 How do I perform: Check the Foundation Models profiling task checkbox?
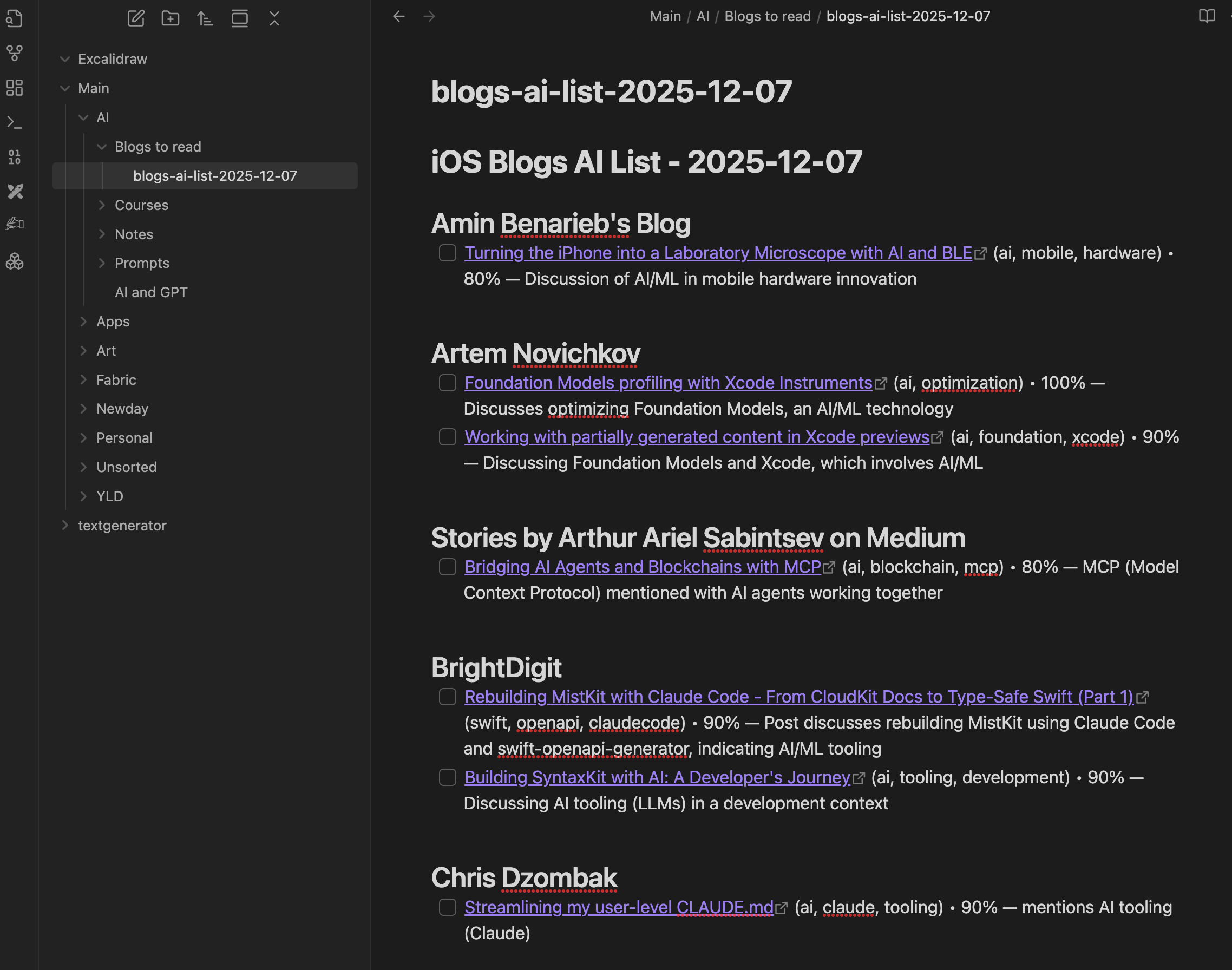[x=448, y=383]
